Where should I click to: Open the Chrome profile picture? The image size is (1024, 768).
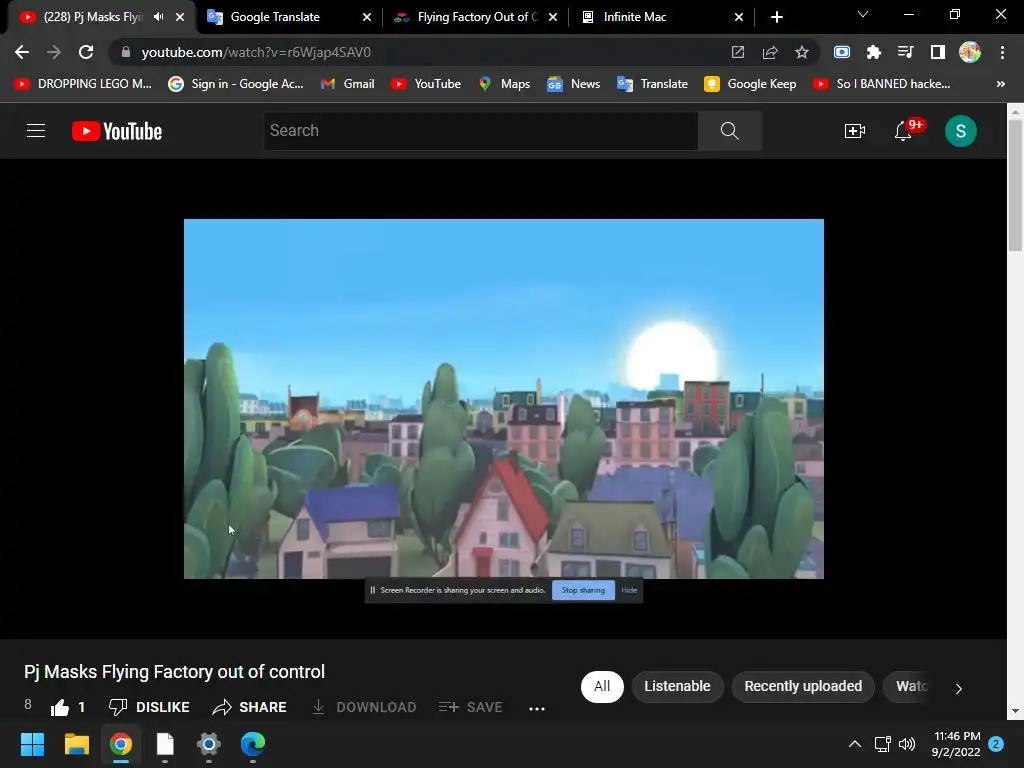[x=970, y=52]
